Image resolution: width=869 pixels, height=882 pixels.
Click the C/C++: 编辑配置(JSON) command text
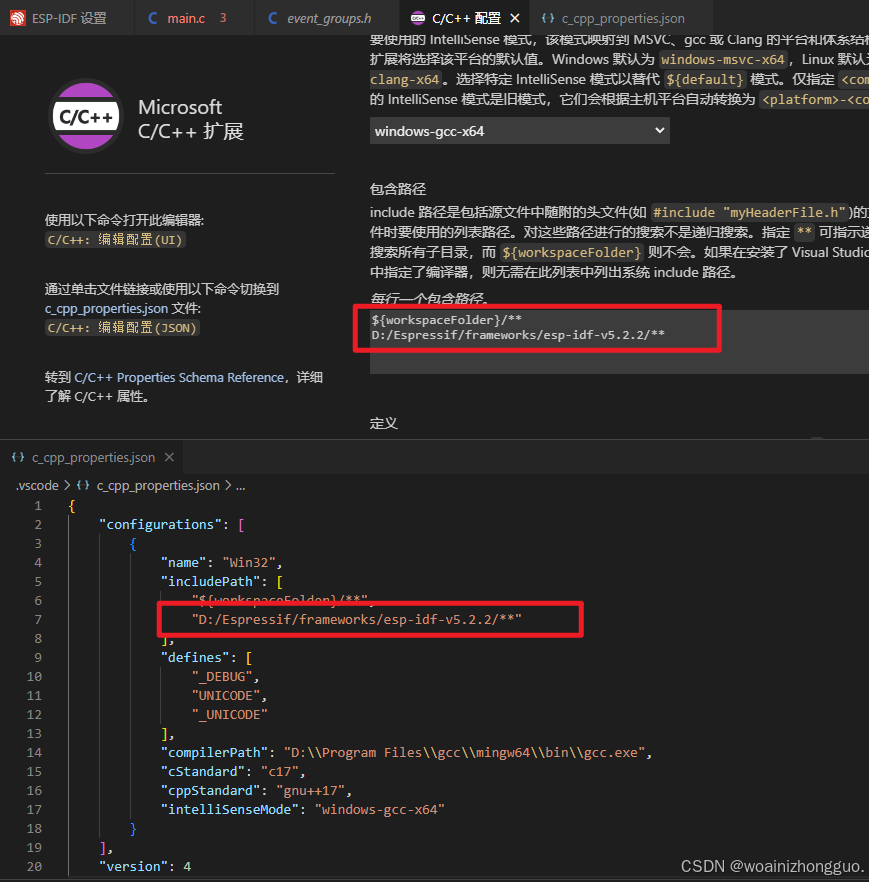[x=122, y=327]
